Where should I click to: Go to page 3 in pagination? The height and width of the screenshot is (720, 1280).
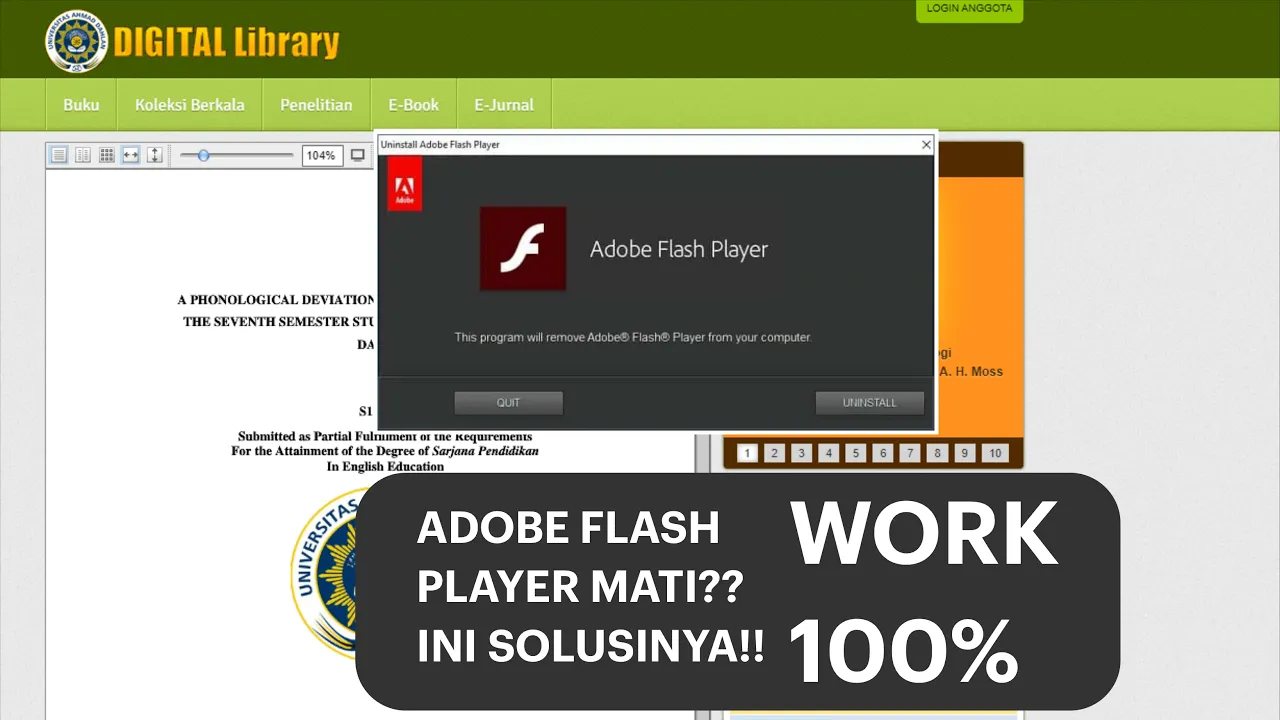801,453
